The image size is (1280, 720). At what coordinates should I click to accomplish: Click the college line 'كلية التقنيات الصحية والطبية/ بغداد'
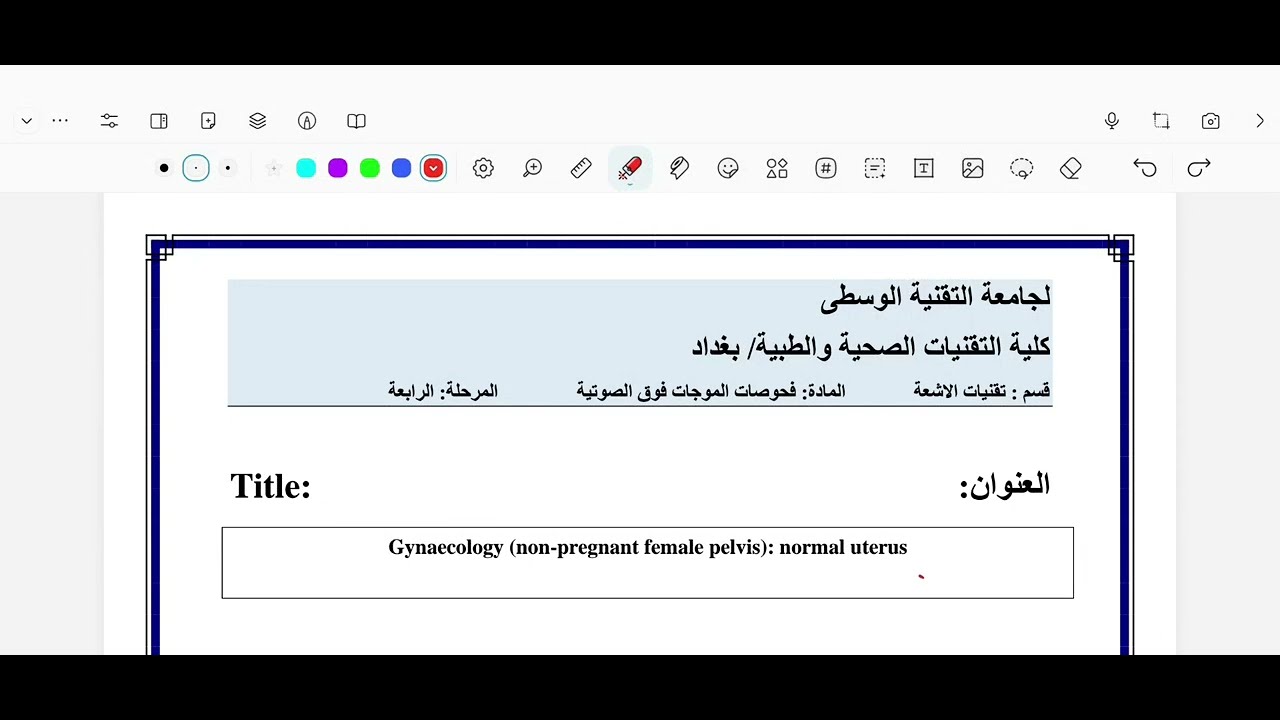(871, 346)
